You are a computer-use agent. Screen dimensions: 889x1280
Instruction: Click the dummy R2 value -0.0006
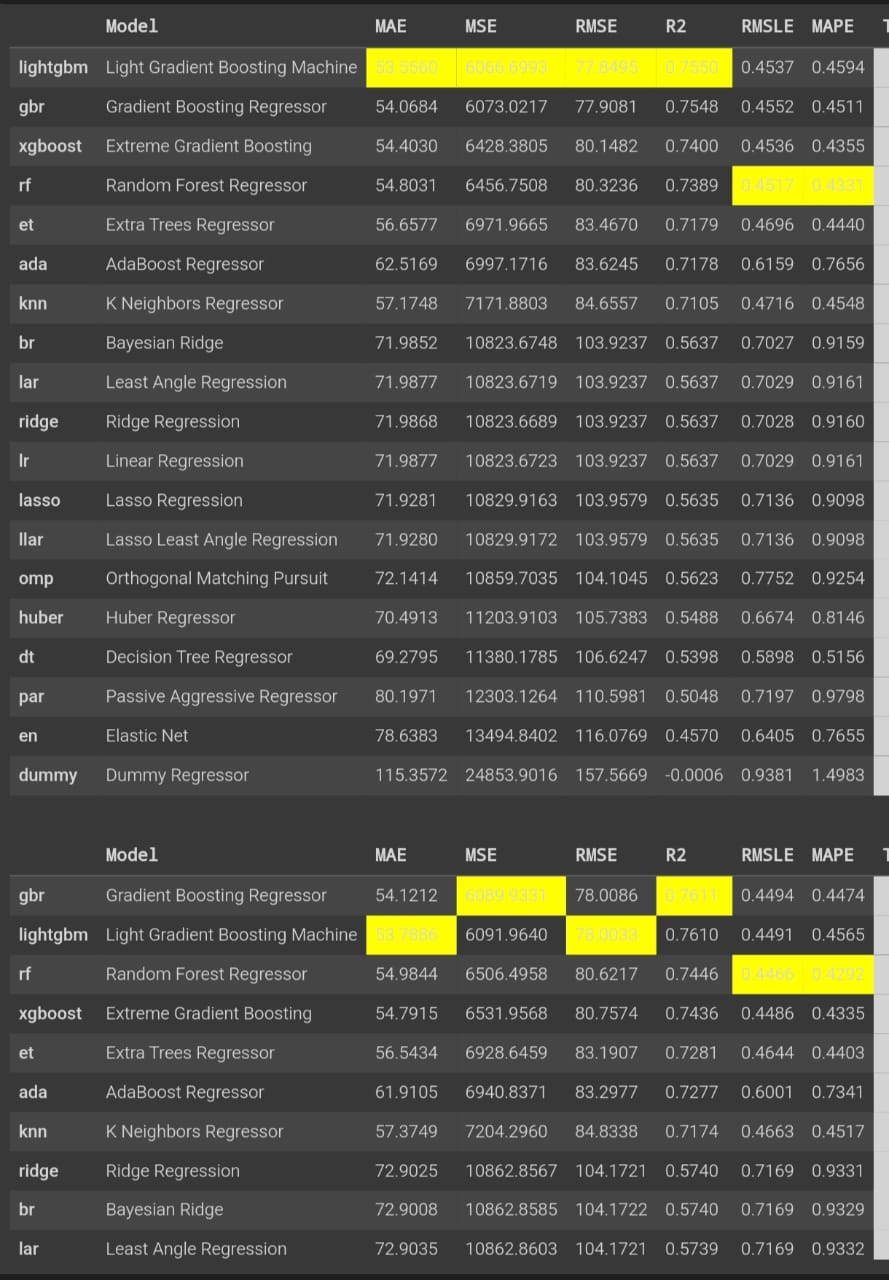point(692,775)
